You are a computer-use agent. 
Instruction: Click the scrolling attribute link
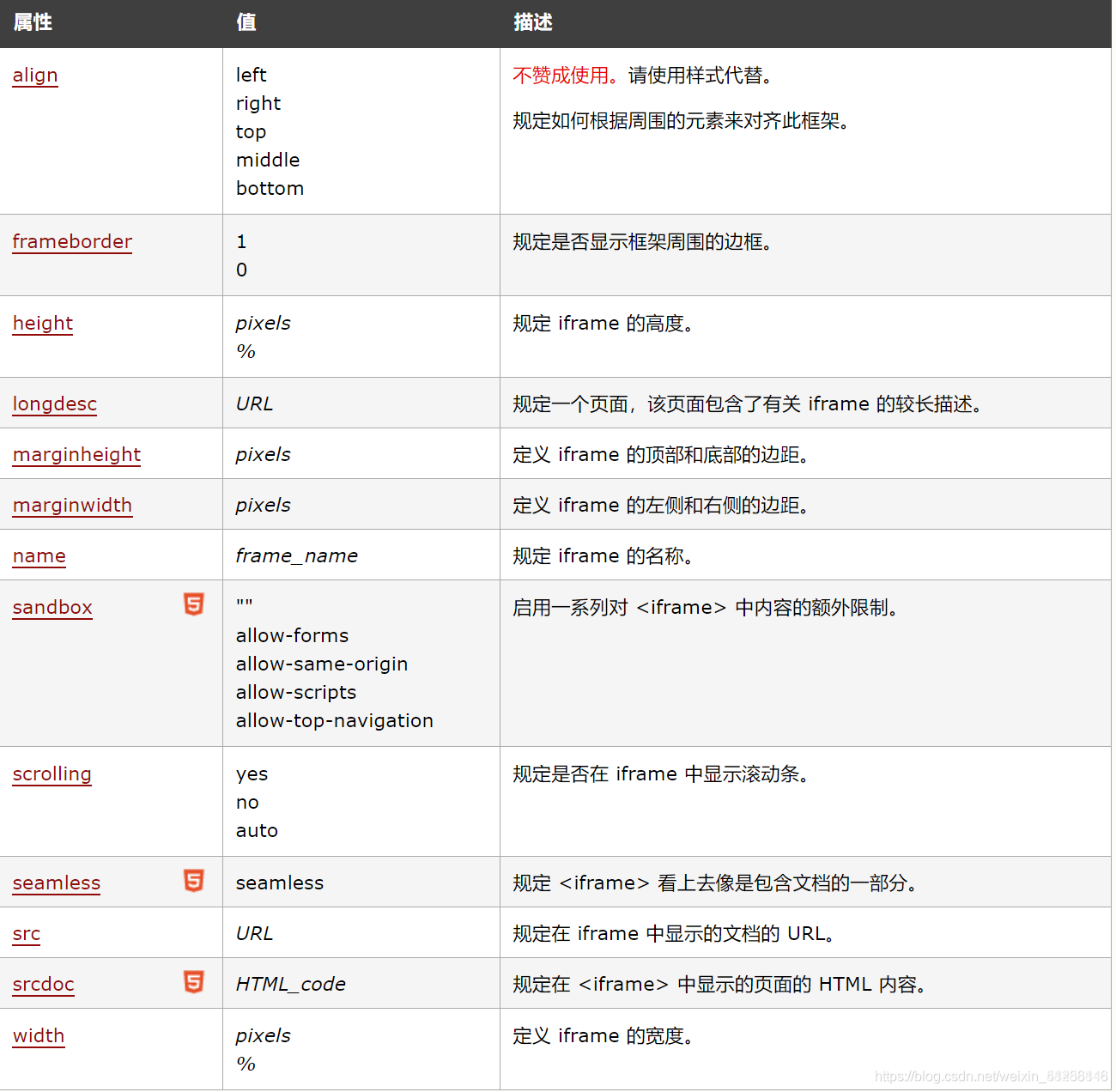[x=52, y=774]
